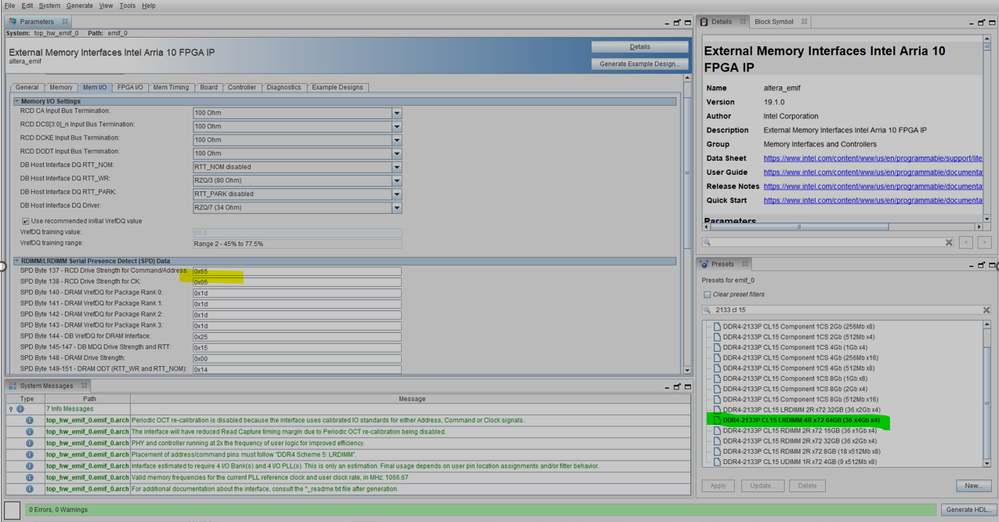Open RCD CA Input Bus Termination dropdown
The height and width of the screenshot is (522, 999).
click(x=397, y=113)
